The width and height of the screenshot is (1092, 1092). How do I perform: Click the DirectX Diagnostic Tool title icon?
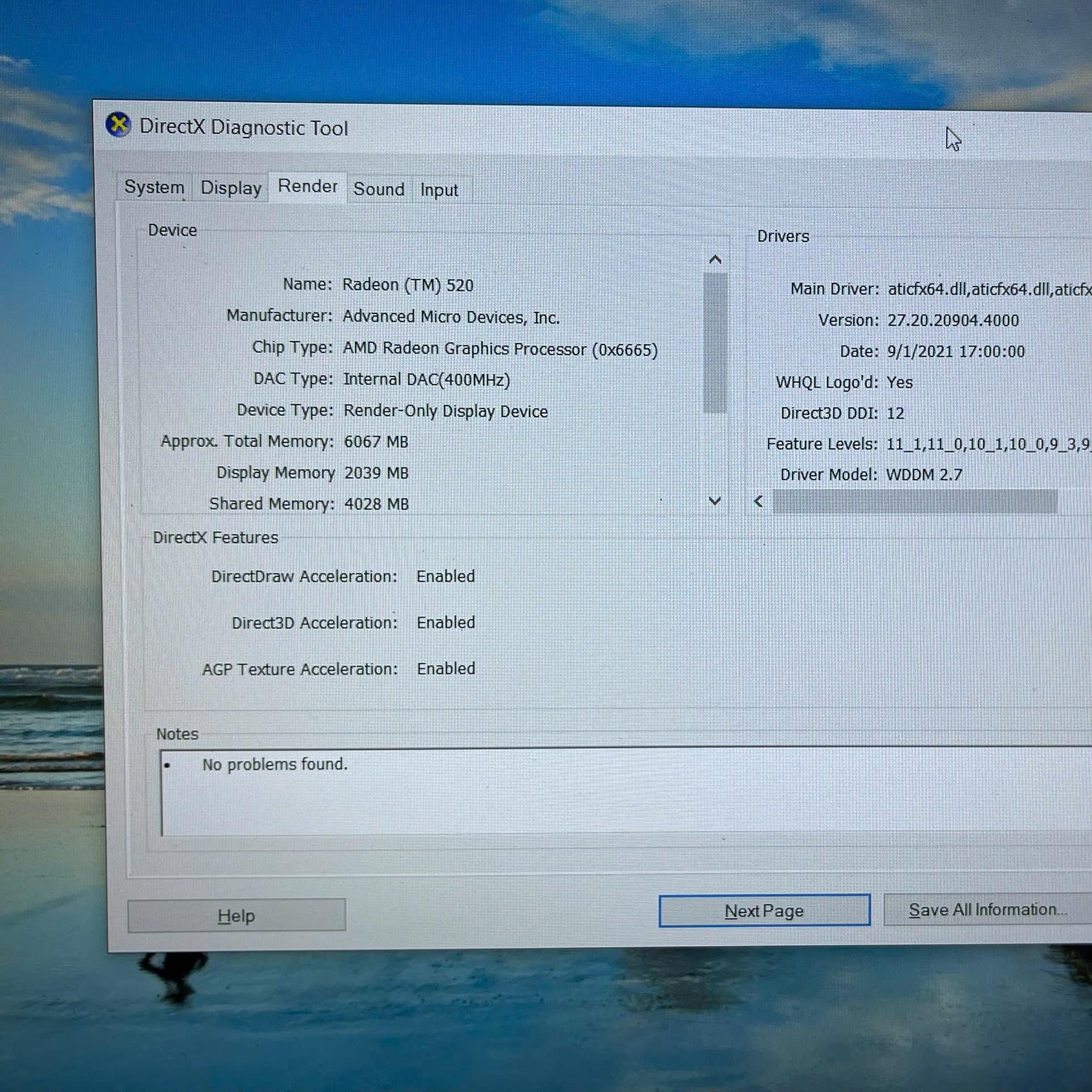tap(118, 125)
